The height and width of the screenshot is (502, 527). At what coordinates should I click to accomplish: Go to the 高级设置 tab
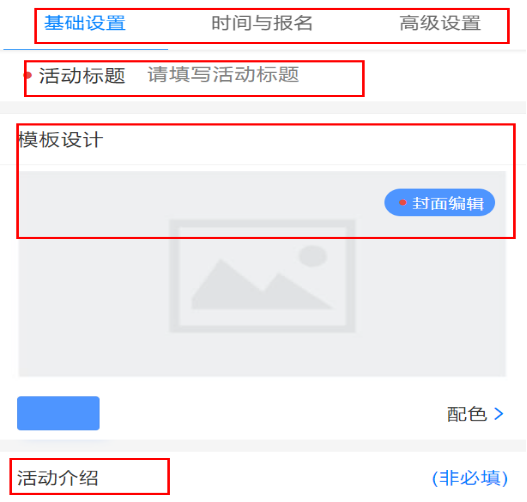pyautogui.click(x=440, y=23)
